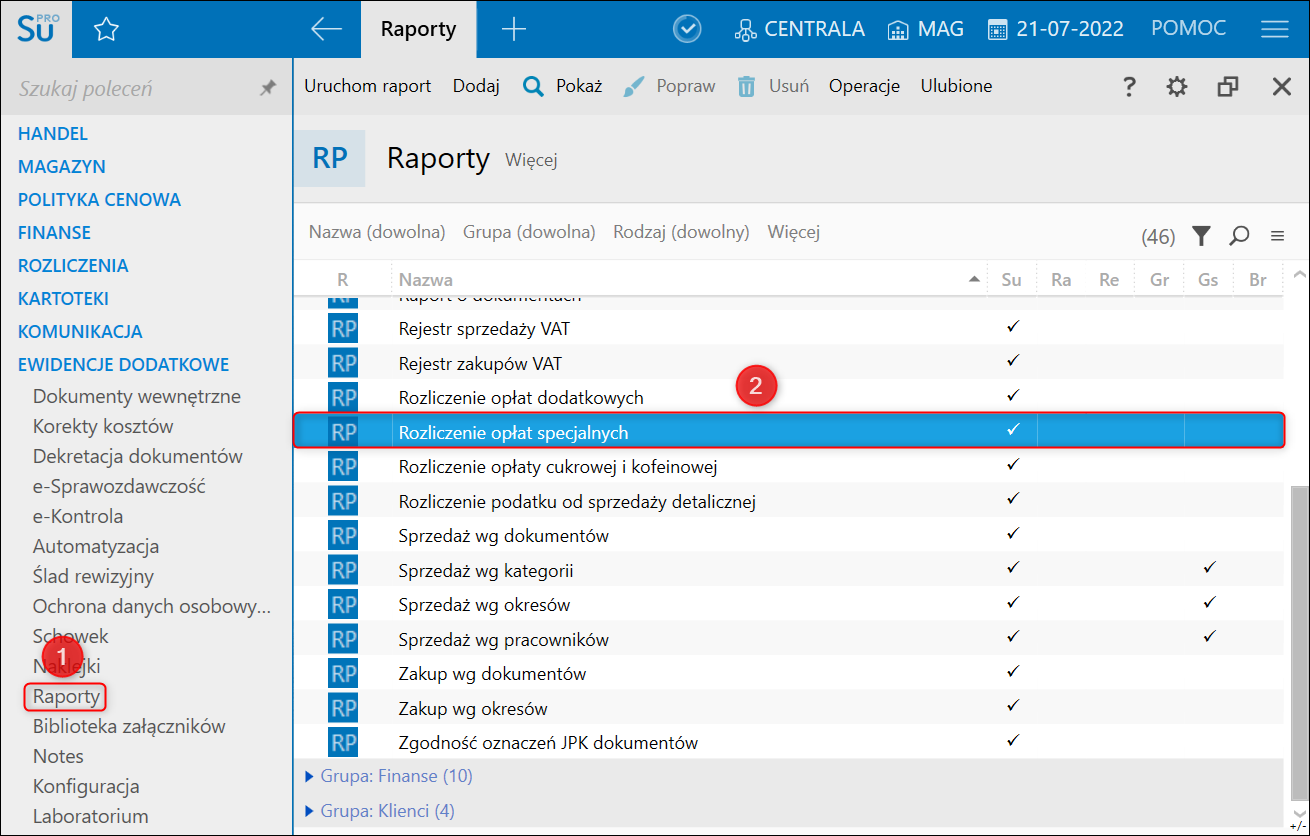
Task: Pin the command search panel
Action: [267, 89]
